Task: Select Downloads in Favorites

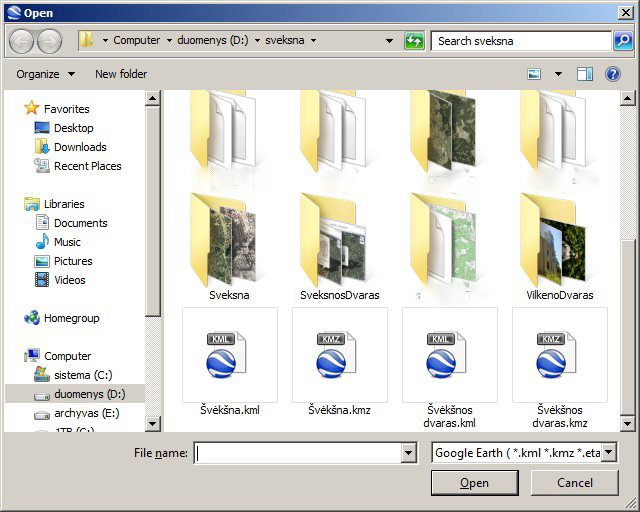Action: 80,147
